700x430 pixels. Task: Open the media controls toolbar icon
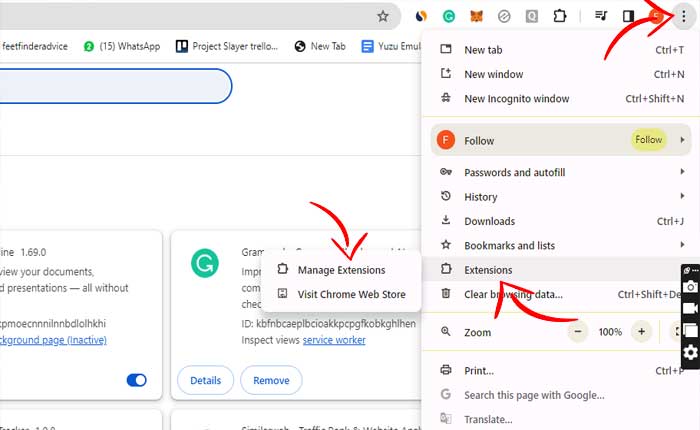[x=601, y=17]
